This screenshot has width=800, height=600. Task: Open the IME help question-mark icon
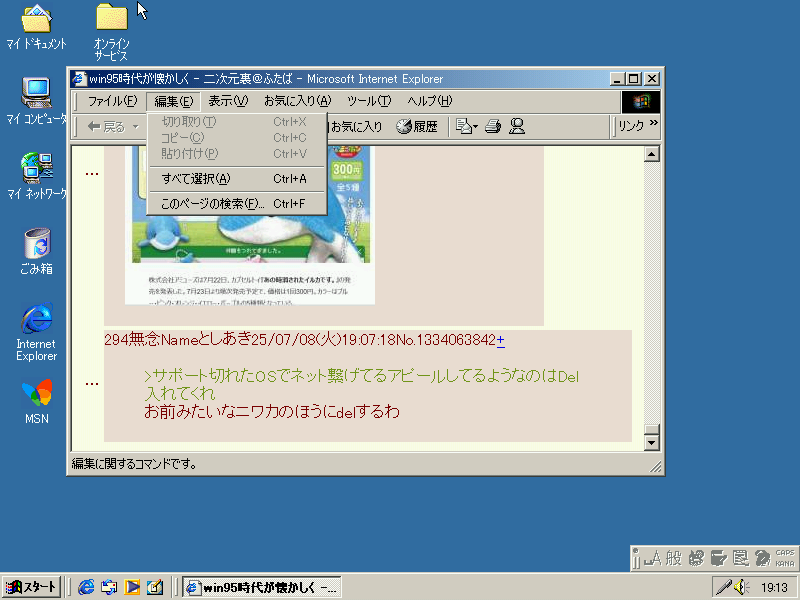[x=763, y=559]
